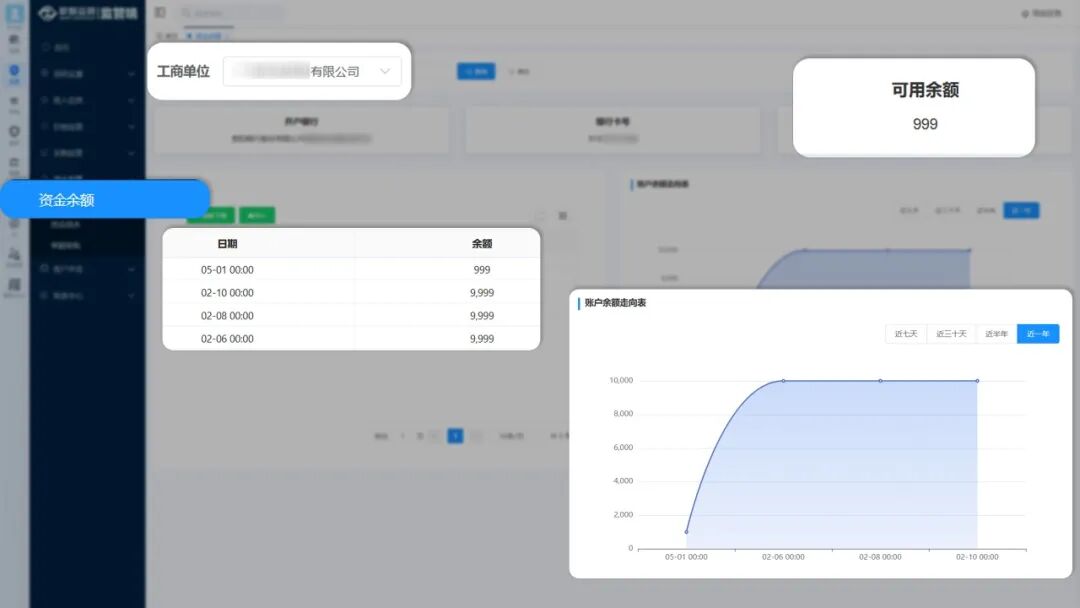Click the chart data point above 05-01 00:00
This screenshot has width=1080, height=608.
coord(686,532)
